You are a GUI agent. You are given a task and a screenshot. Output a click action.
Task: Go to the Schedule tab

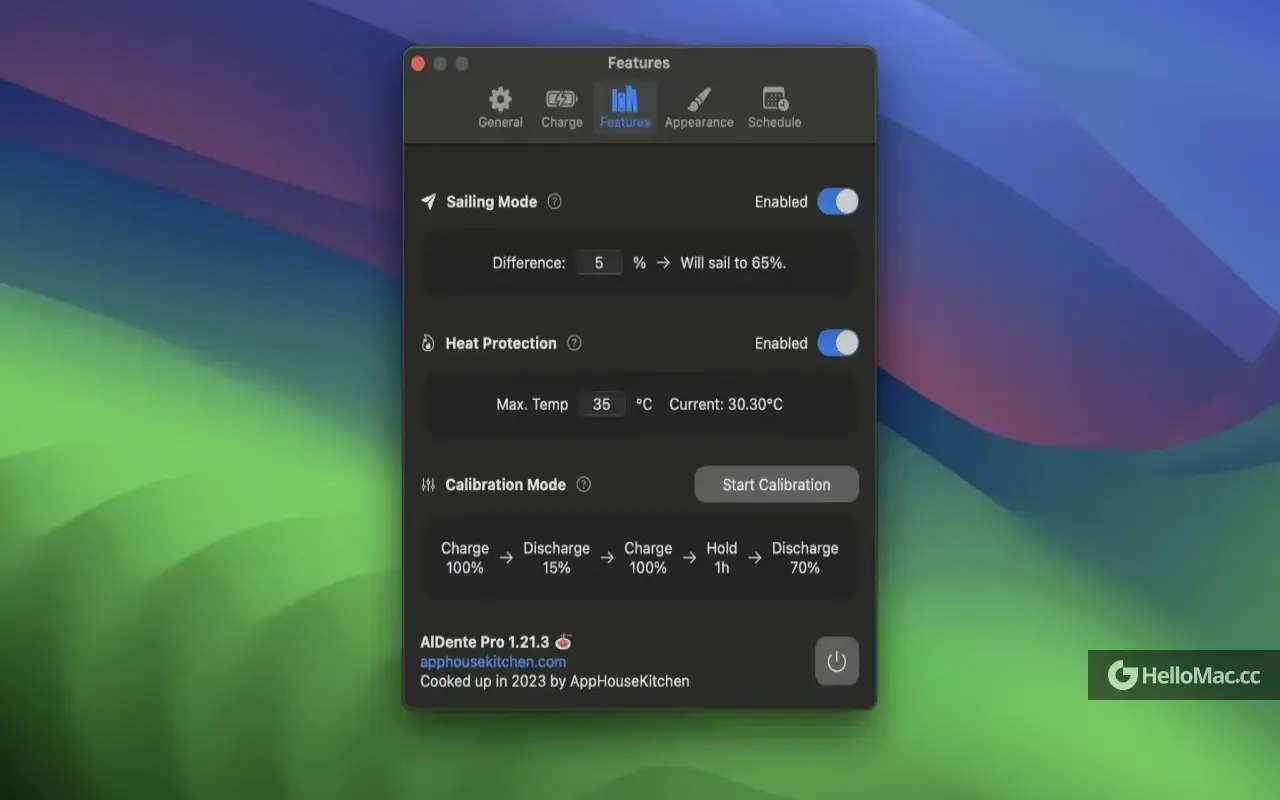(x=775, y=108)
